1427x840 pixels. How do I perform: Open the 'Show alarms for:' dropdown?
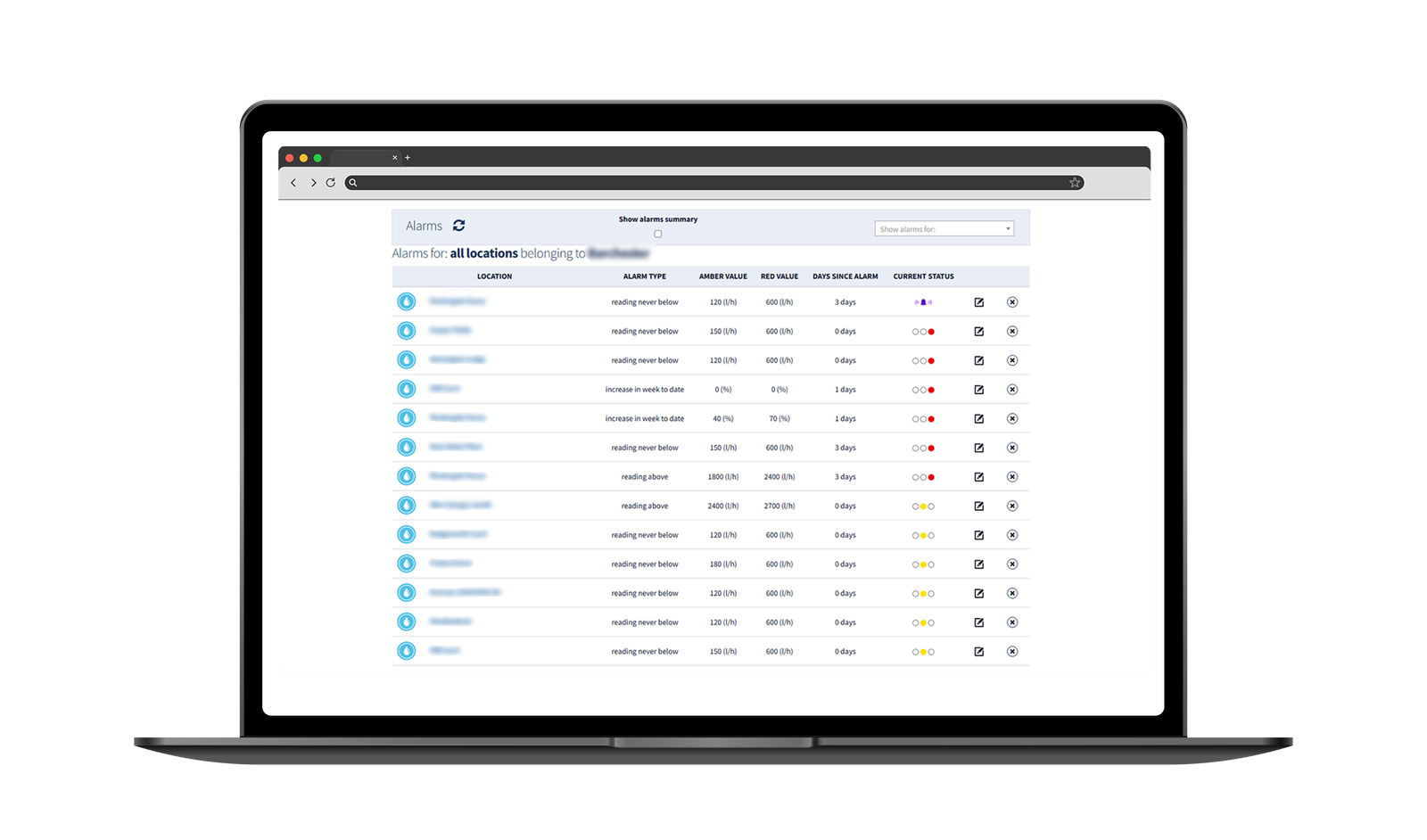[944, 229]
